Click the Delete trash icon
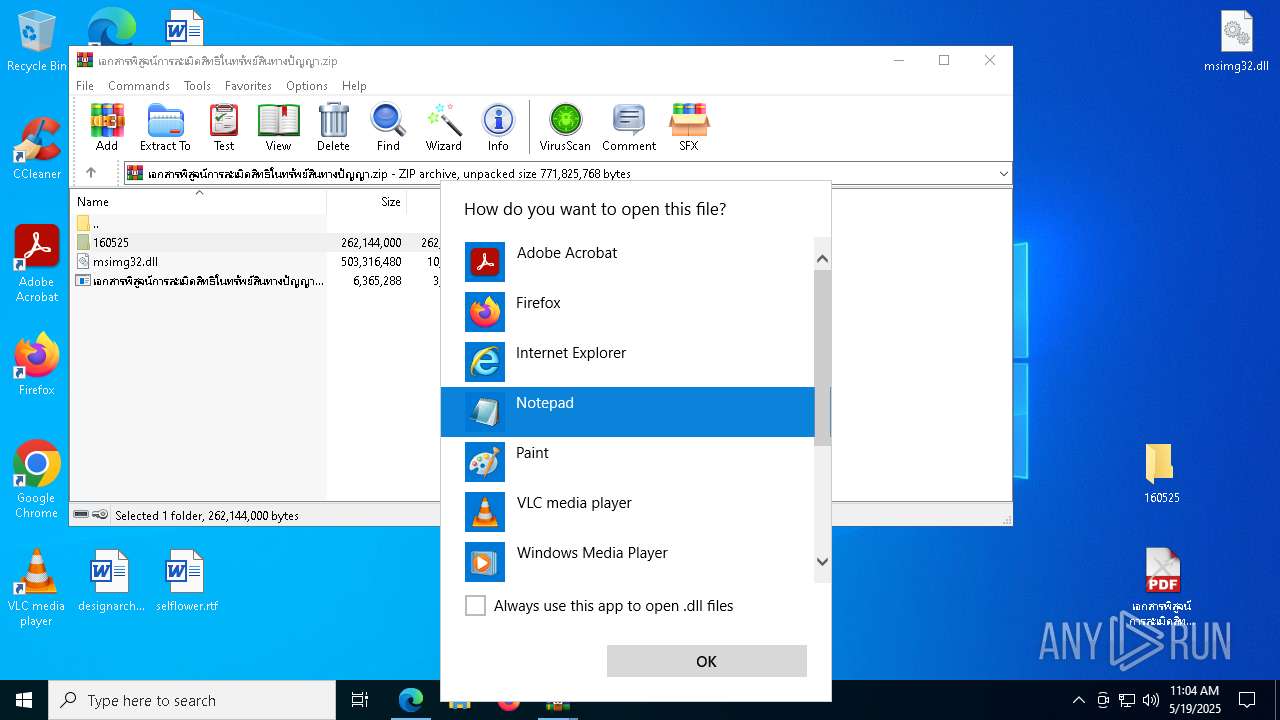The width and height of the screenshot is (1280, 720). tap(333, 127)
